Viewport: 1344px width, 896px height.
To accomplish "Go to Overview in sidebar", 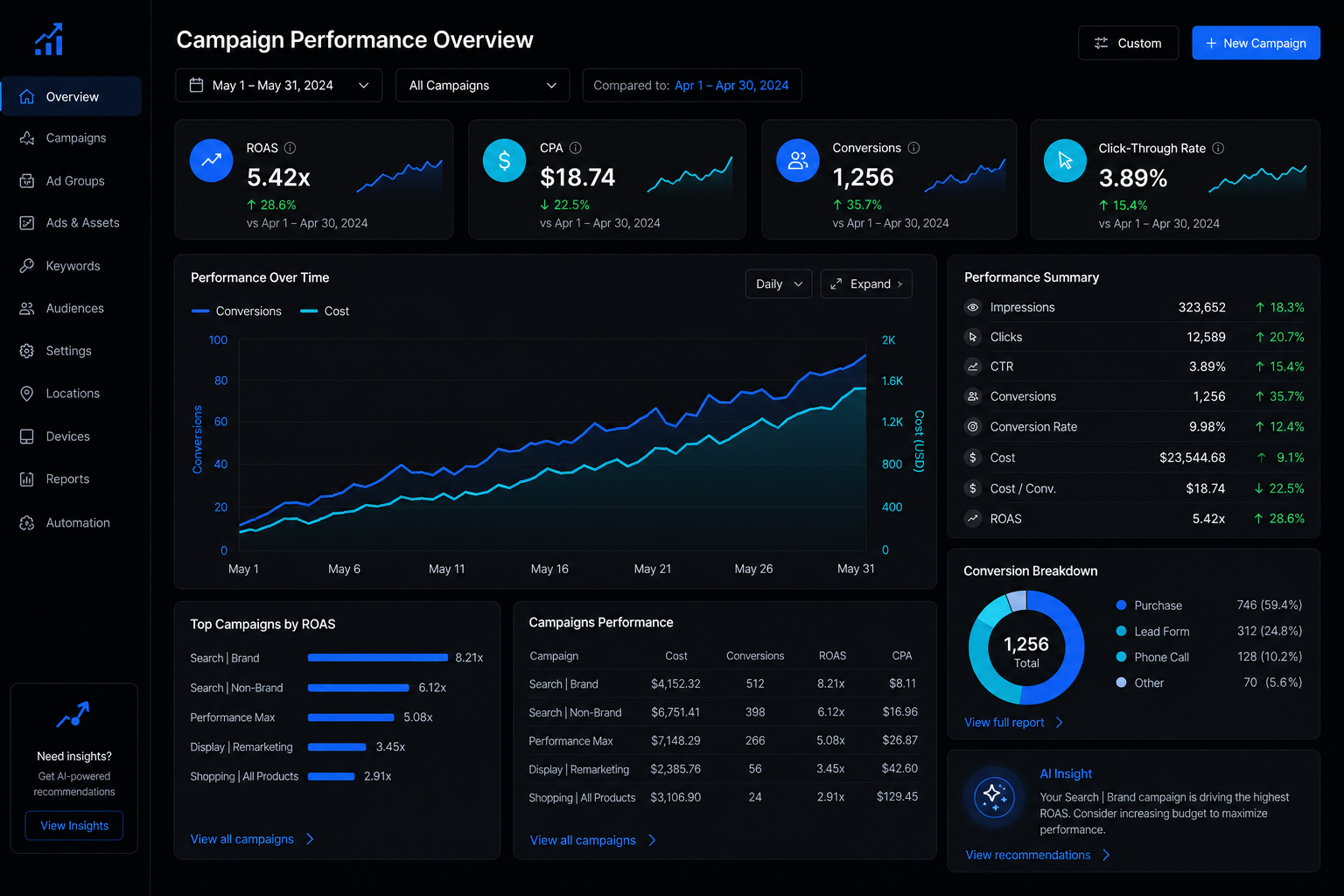I will pyautogui.click(x=72, y=96).
